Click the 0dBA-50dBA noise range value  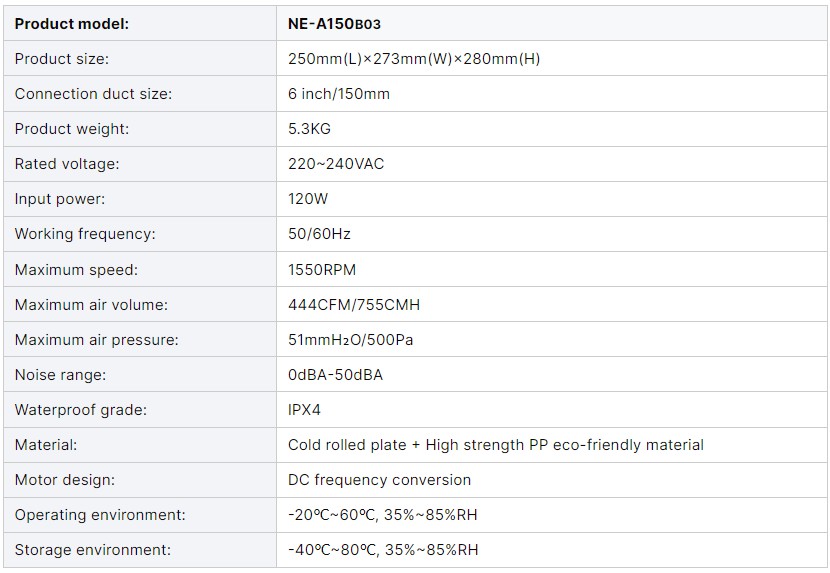click(x=335, y=375)
